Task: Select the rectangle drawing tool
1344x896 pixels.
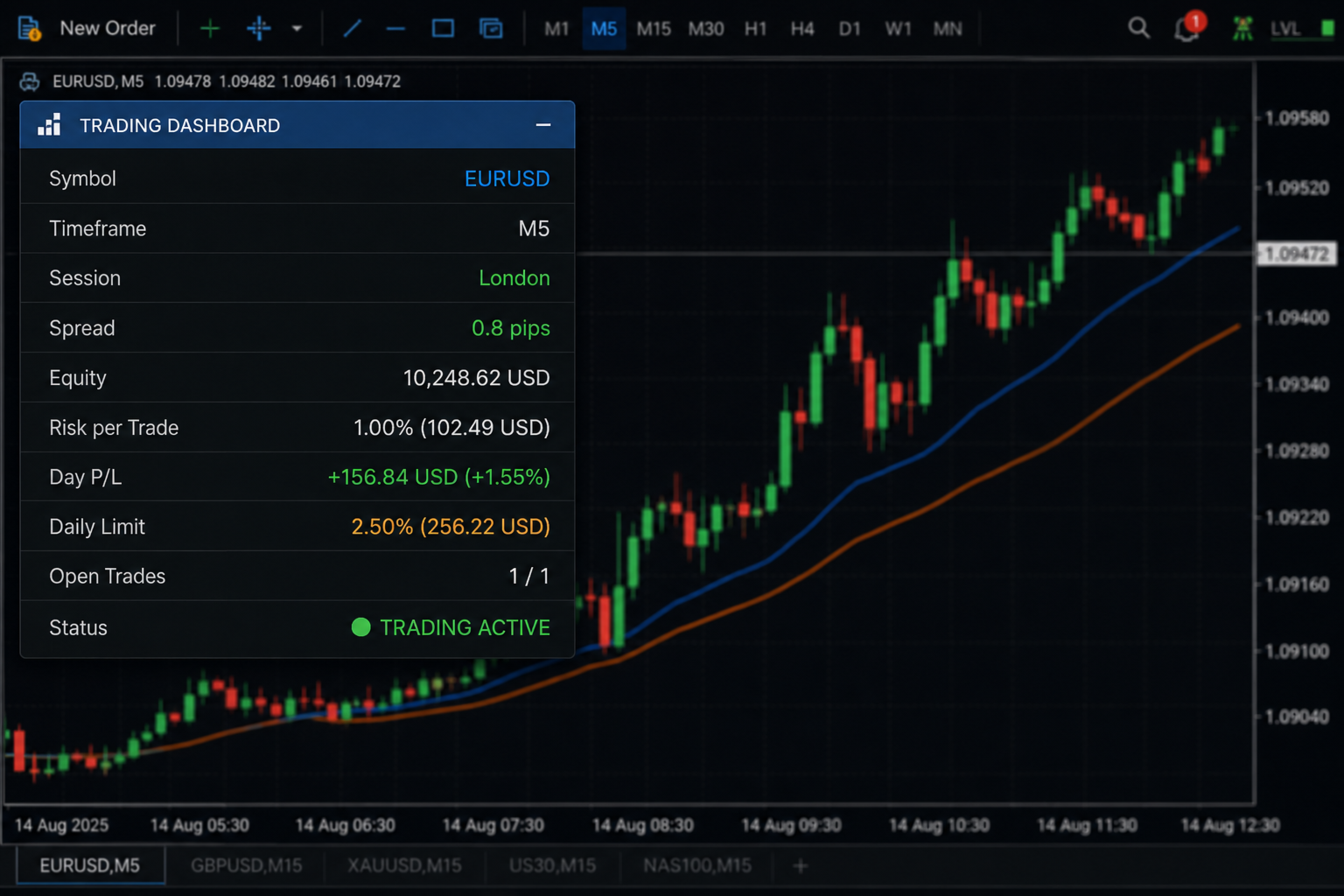Action: click(x=444, y=29)
